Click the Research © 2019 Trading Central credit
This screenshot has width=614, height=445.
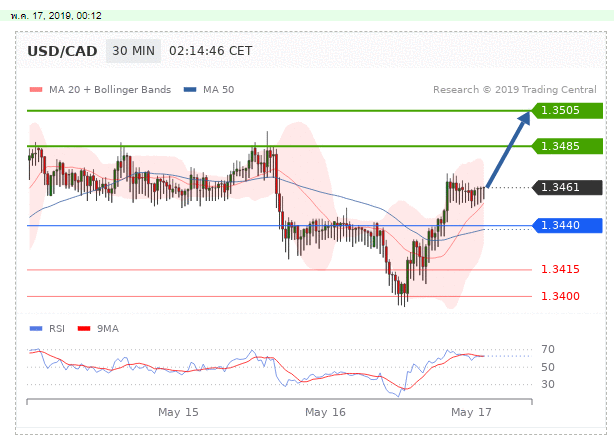pyautogui.click(x=515, y=90)
